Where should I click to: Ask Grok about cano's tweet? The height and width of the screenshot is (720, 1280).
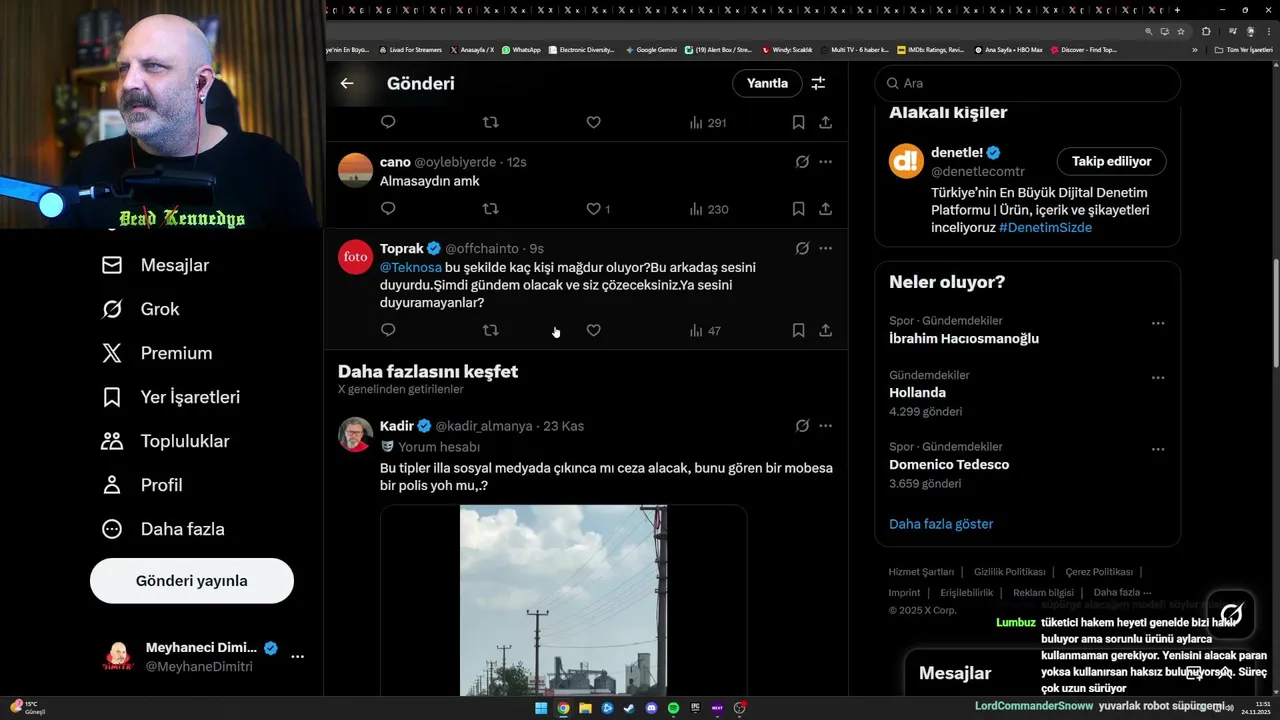click(x=802, y=162)
